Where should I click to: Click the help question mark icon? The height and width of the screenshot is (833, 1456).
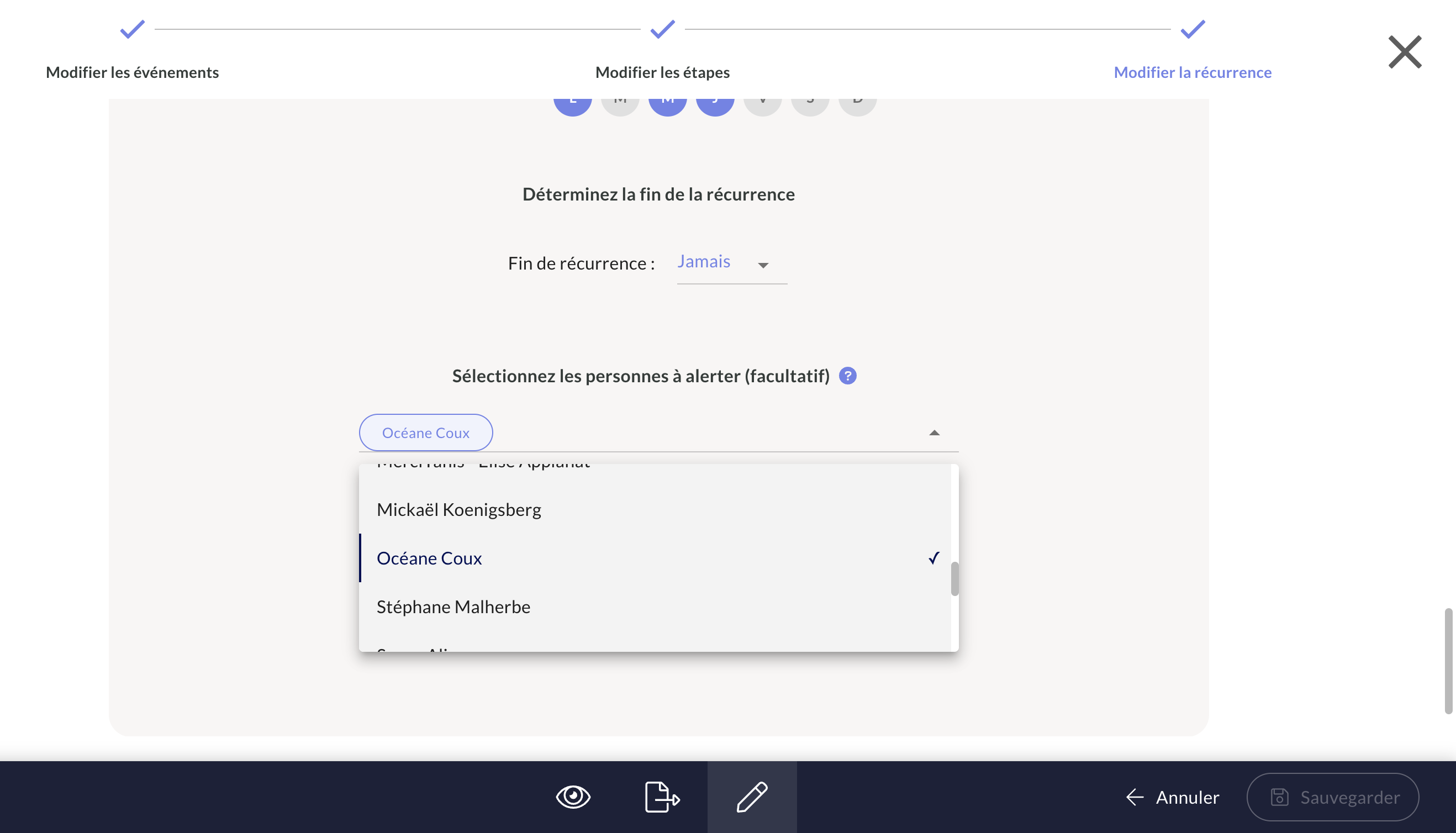[847, 376]
